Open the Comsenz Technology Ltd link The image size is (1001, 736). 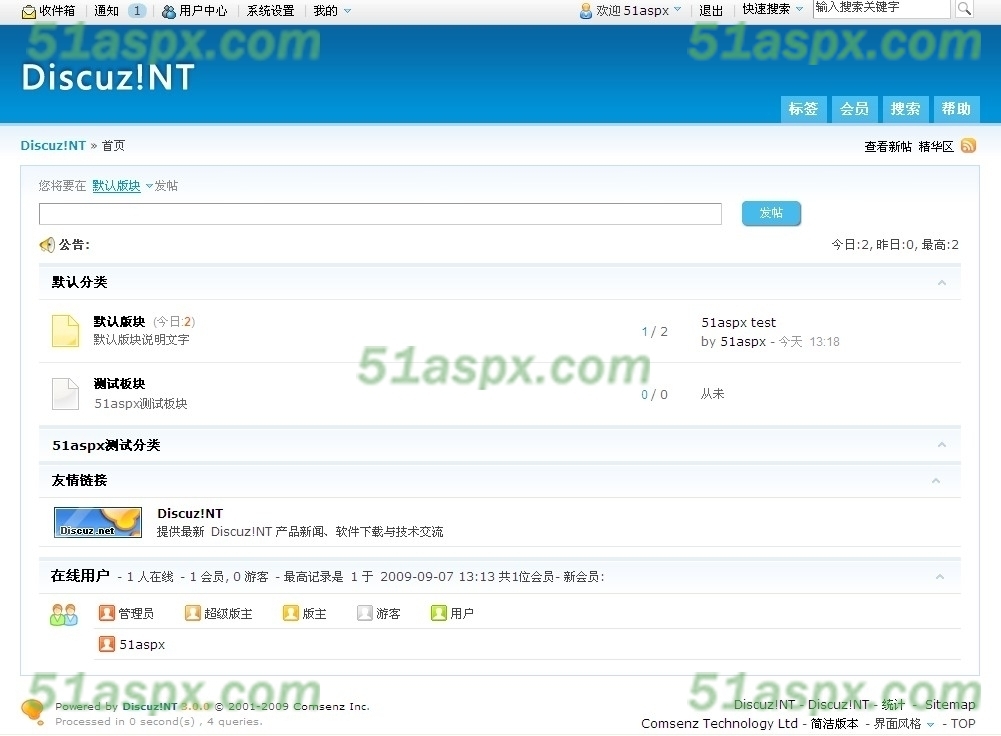[x=719, y=724]
